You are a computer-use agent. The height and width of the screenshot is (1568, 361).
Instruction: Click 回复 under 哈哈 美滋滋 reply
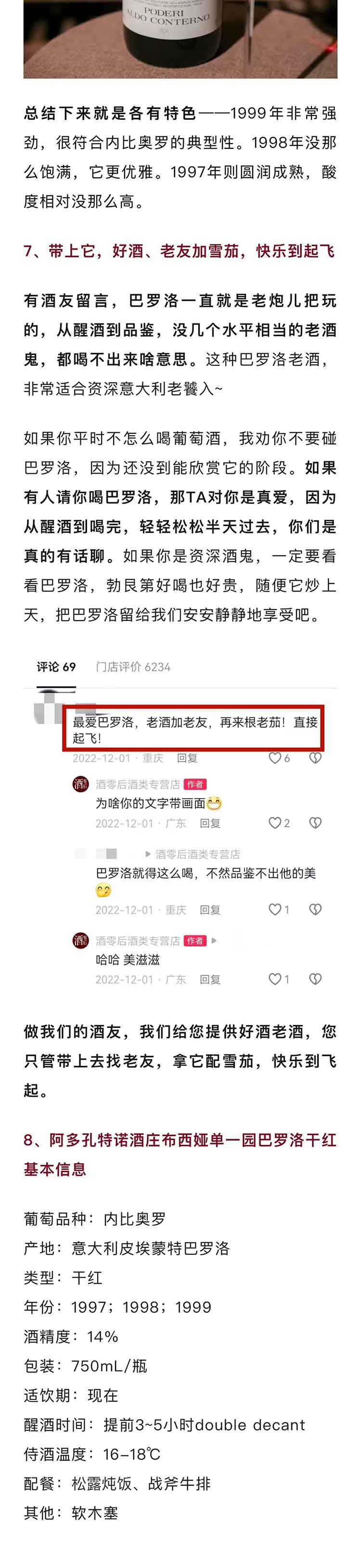(210, 979)
